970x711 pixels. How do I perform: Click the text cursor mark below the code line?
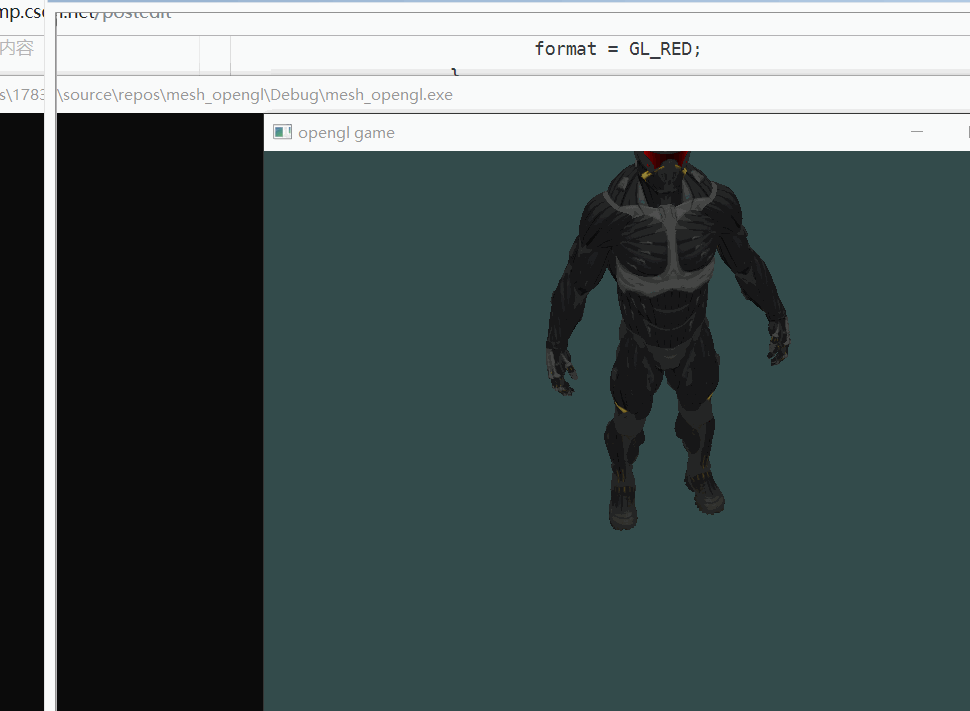454,73
